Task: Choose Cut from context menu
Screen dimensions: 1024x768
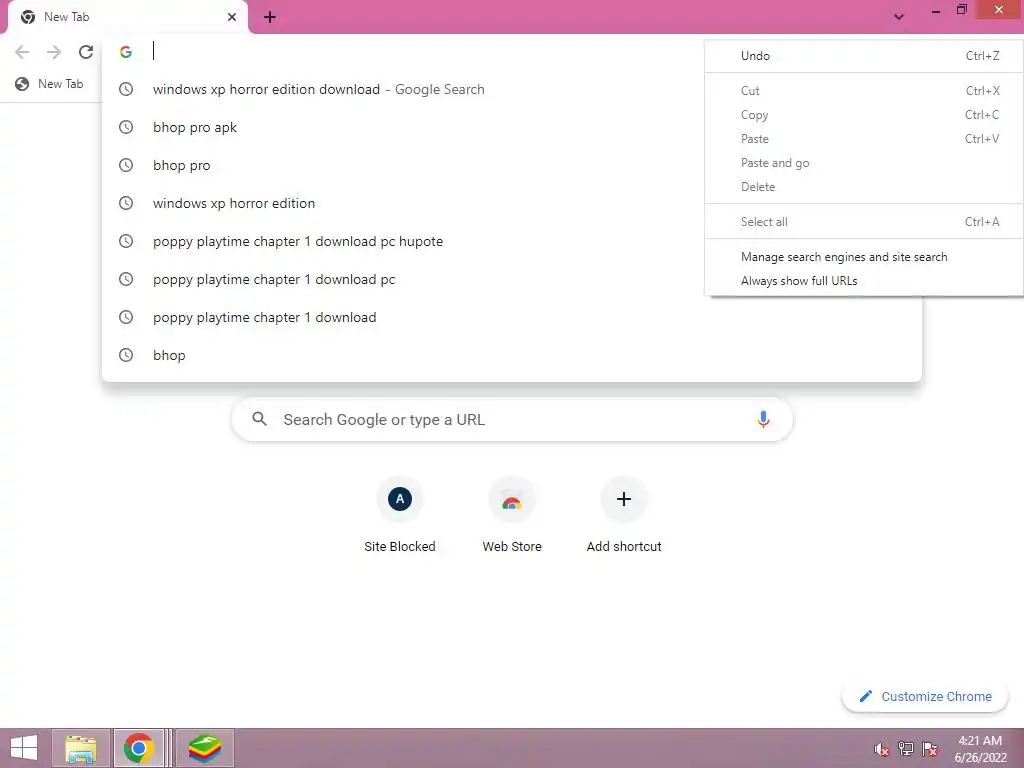Action: coord(864,91)
